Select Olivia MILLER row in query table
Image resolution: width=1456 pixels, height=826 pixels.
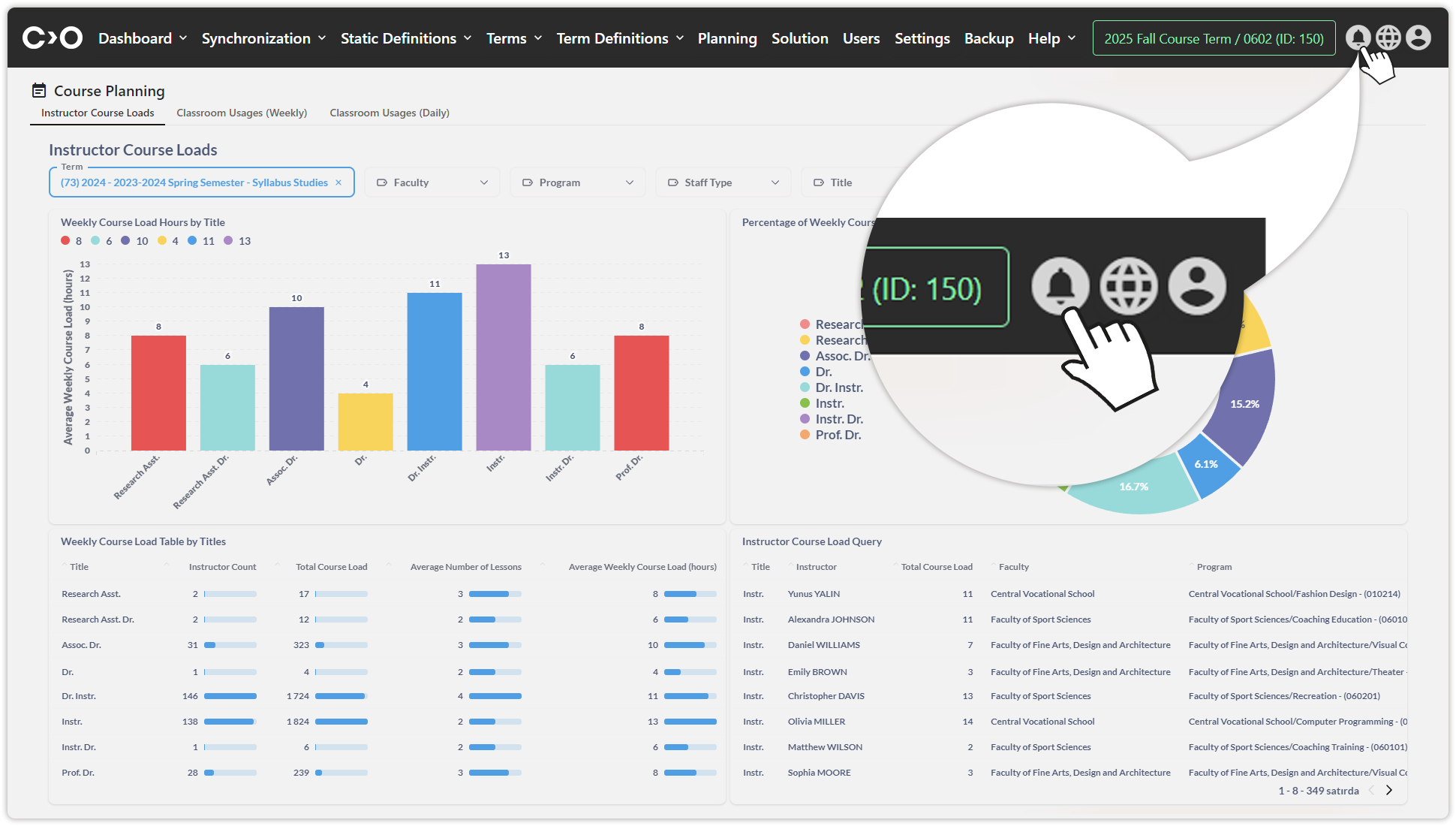[x=816, y=722]
